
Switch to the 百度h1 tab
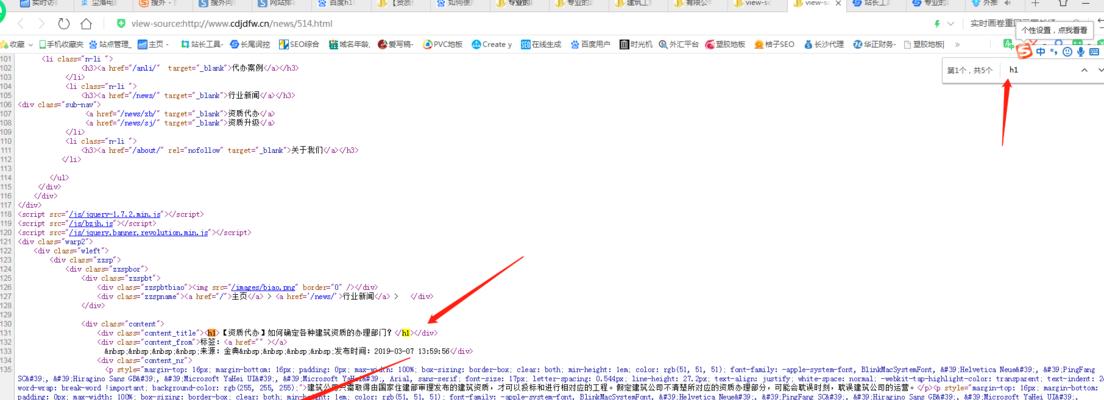pyautogui.click(x=341, y=4)
